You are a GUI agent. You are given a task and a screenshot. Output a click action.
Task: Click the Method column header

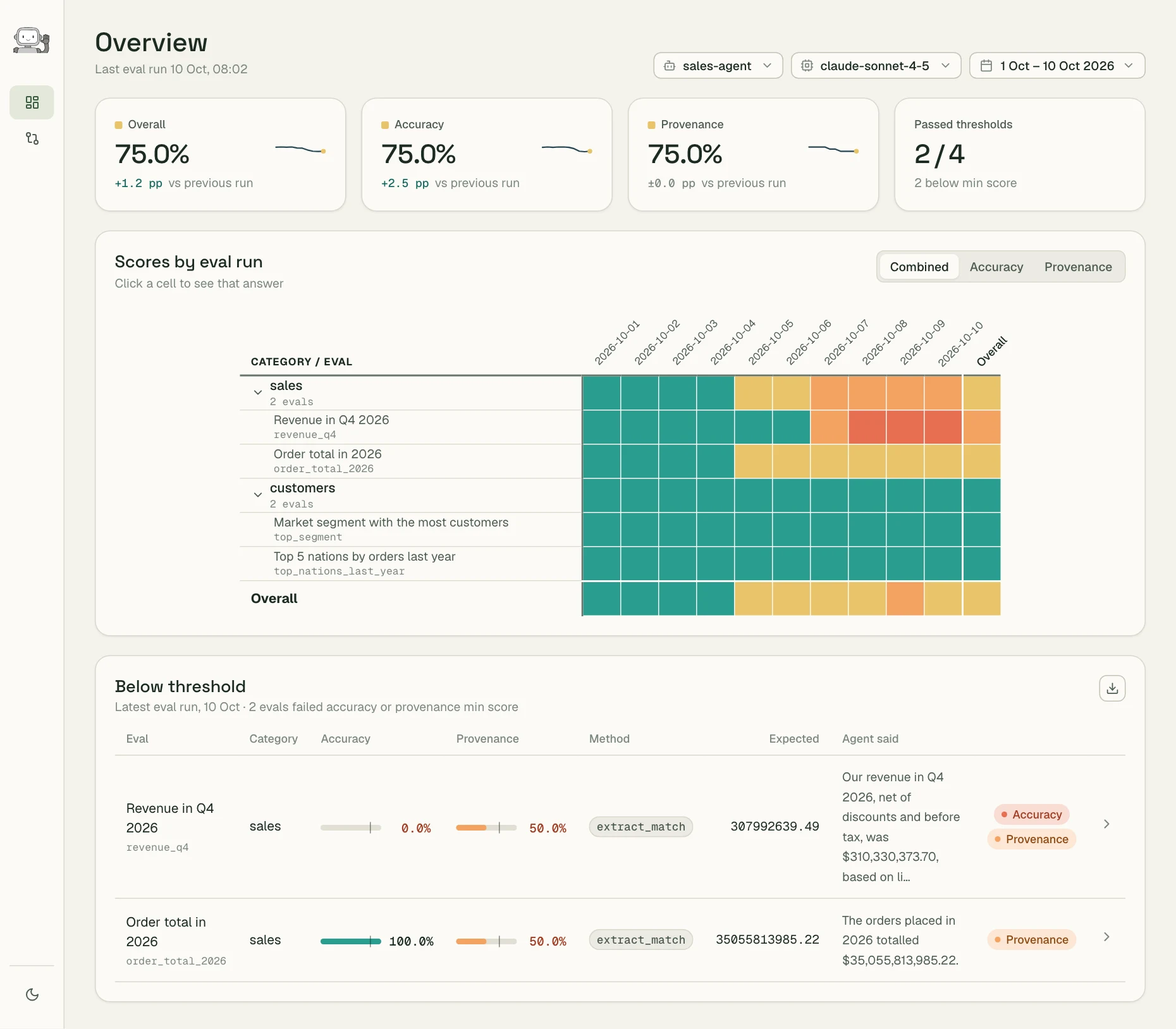[x=609, y=739]
